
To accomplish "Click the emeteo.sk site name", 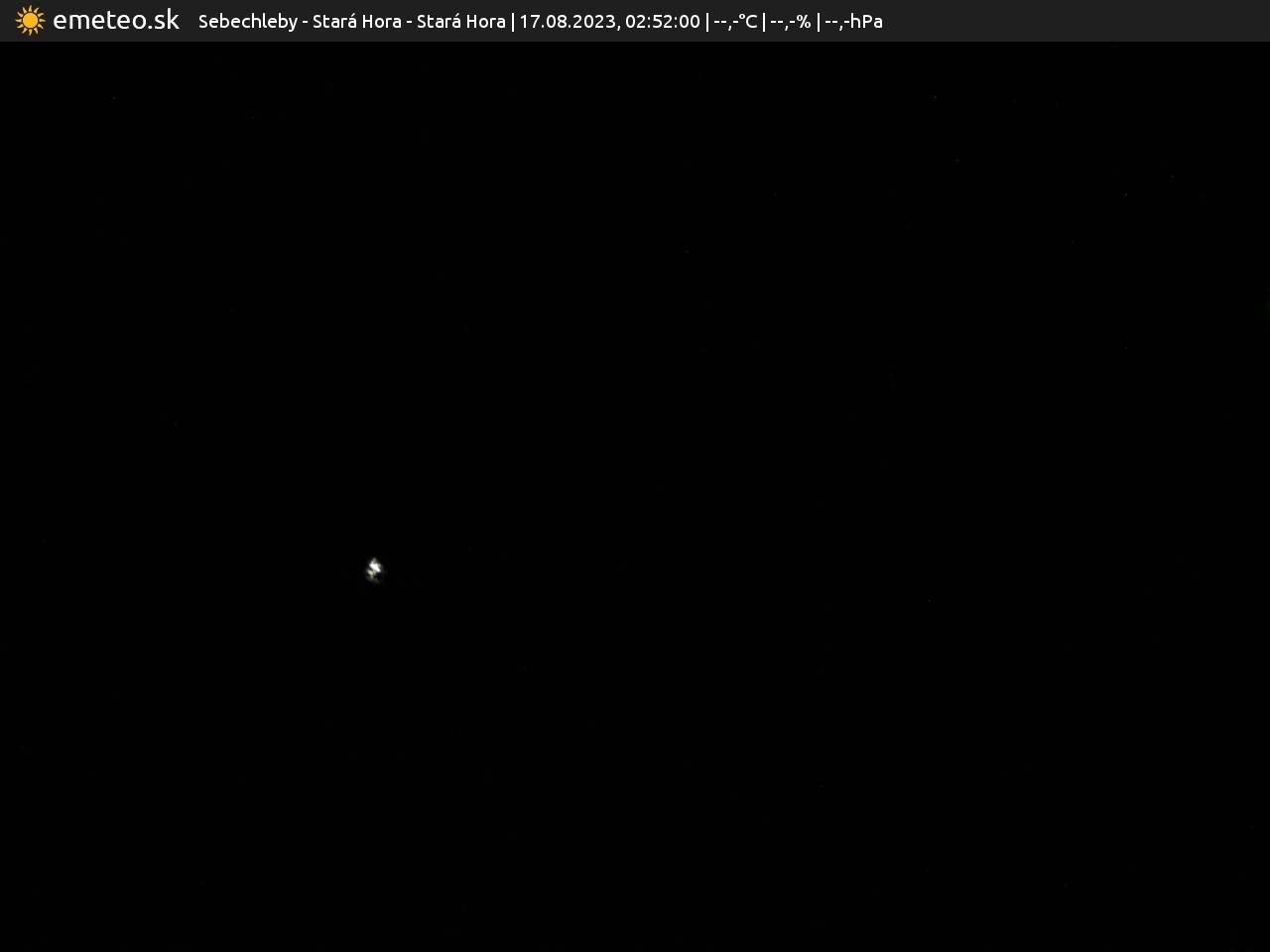I will (116, 21).
